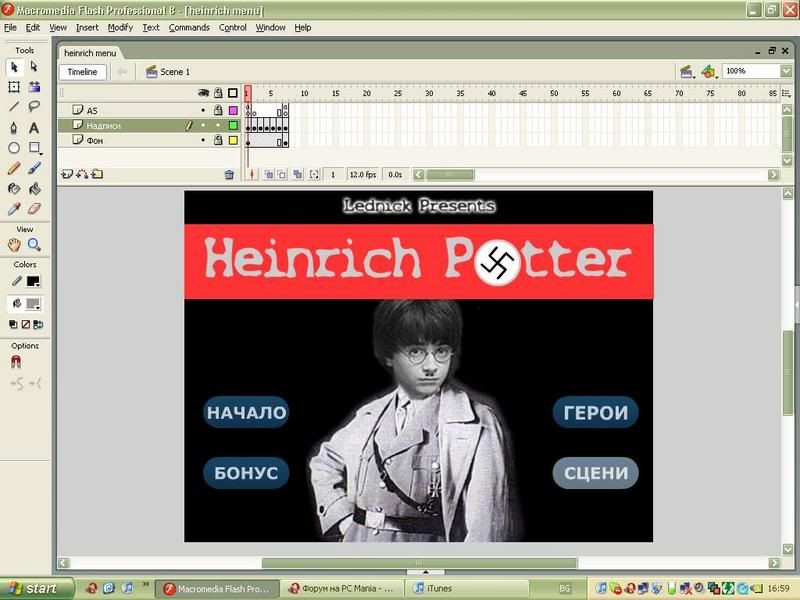Toggle show all layers as outlines

(x=233, y=93)
